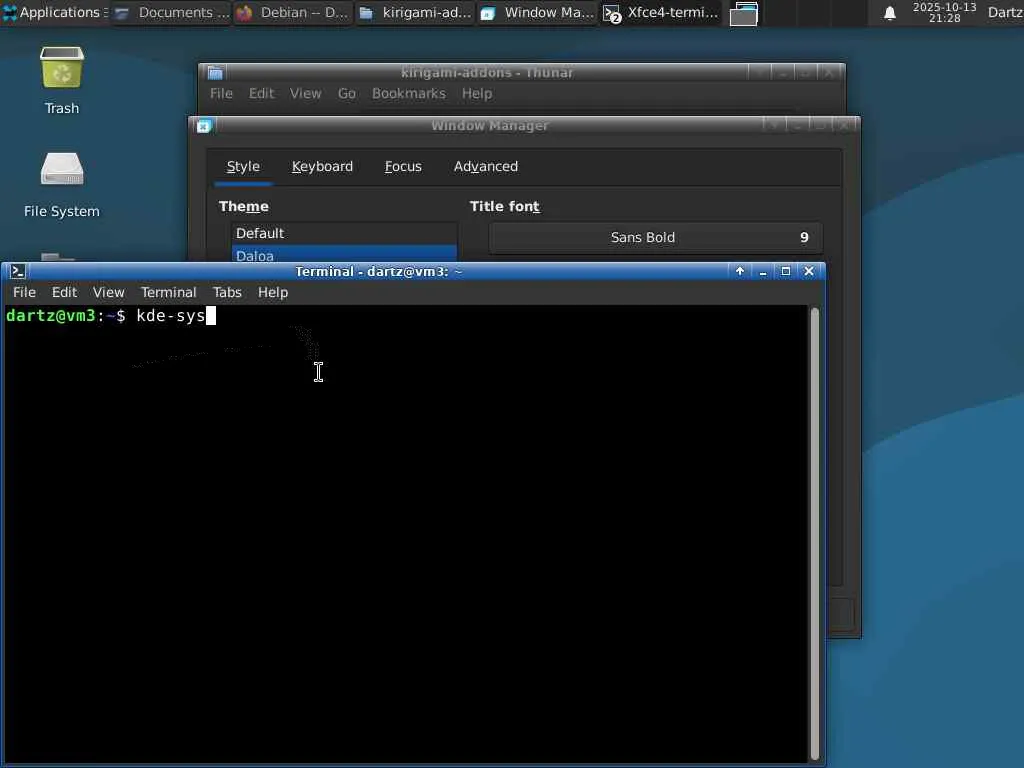1024x768 pixels.
Task: Open Thunar Help menu
Action: (477, 93)
